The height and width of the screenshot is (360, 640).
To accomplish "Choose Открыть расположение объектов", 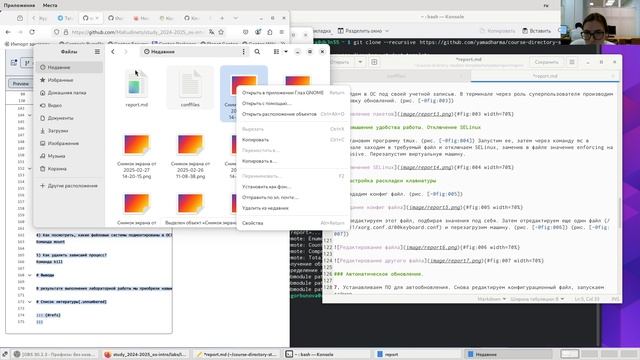I will (x=293, y=114).
